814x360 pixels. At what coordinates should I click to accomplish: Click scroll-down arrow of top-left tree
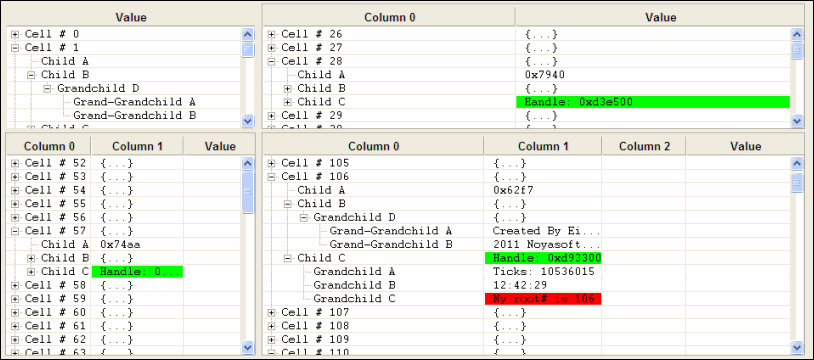pos(248,121)
